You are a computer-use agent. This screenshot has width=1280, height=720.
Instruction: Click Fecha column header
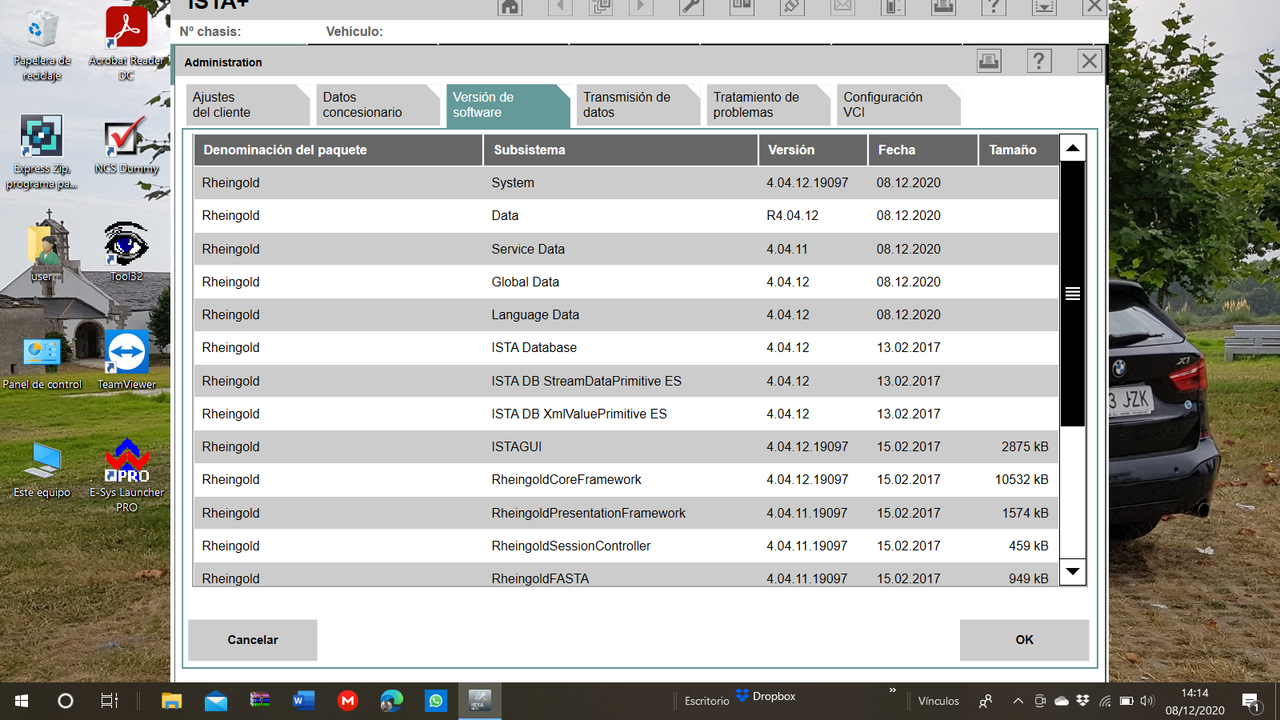923,150
